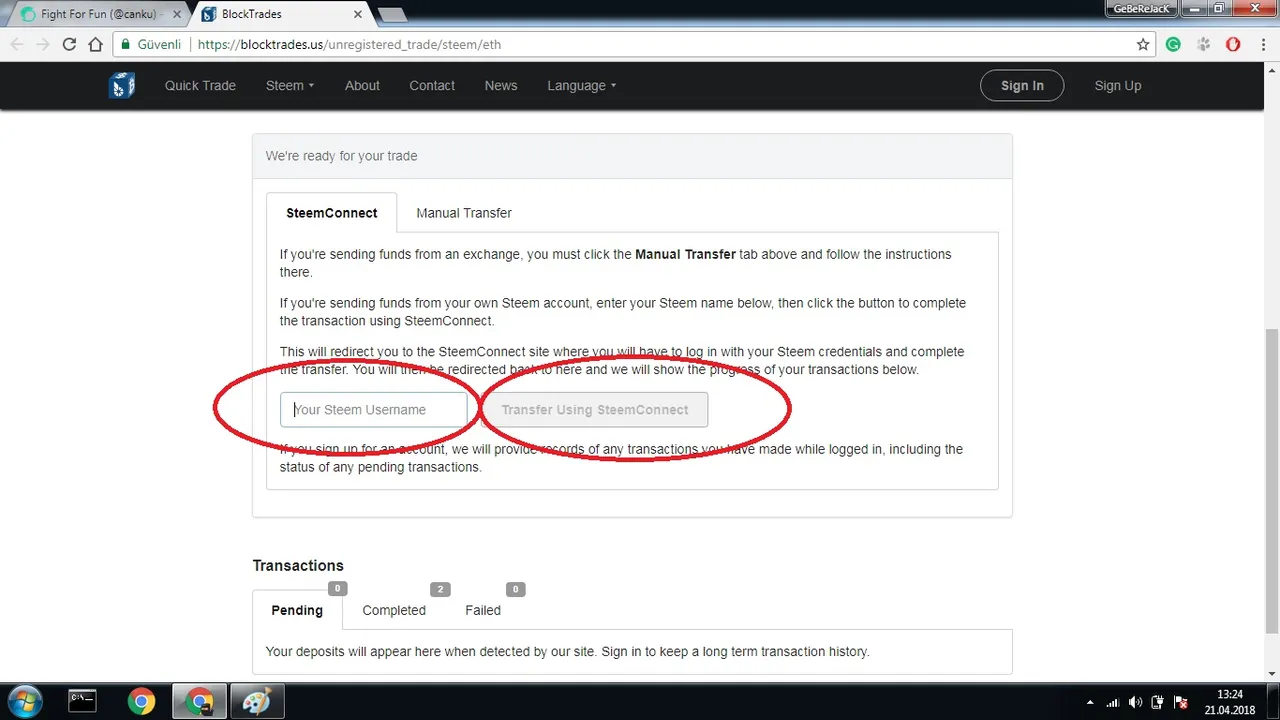Show hidden tray icons arrow
Viewport: 1280px width, 720px height.
coord(1090,702)
